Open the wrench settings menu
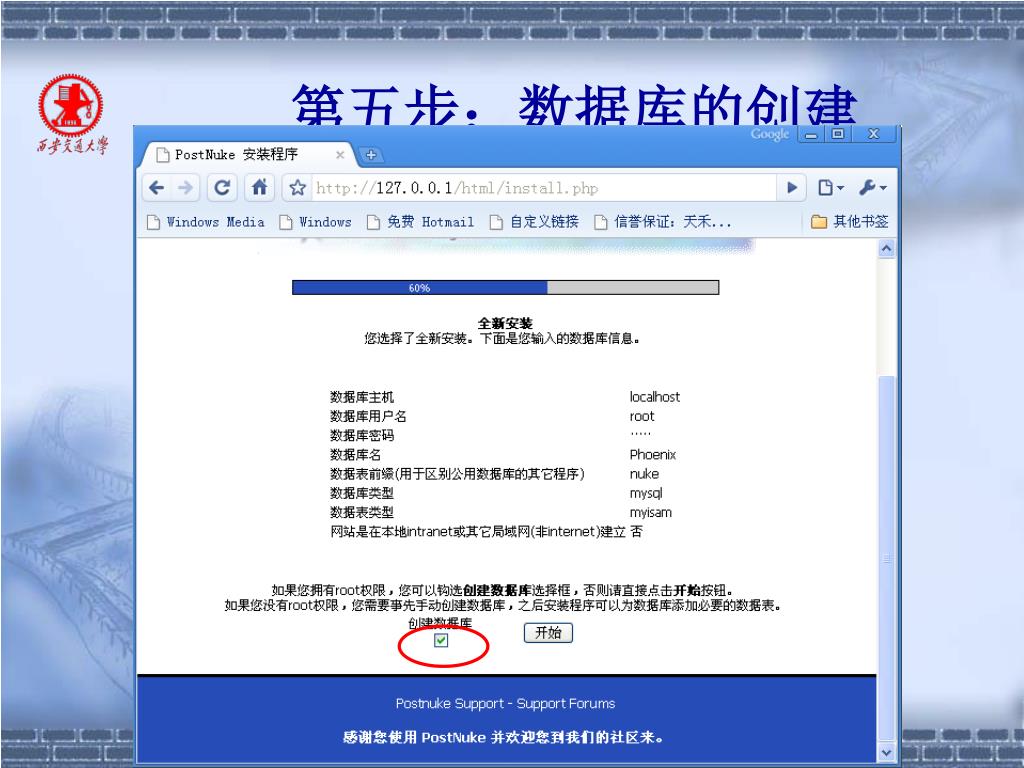The image size is (1024, 768). (x=872, y=188)
